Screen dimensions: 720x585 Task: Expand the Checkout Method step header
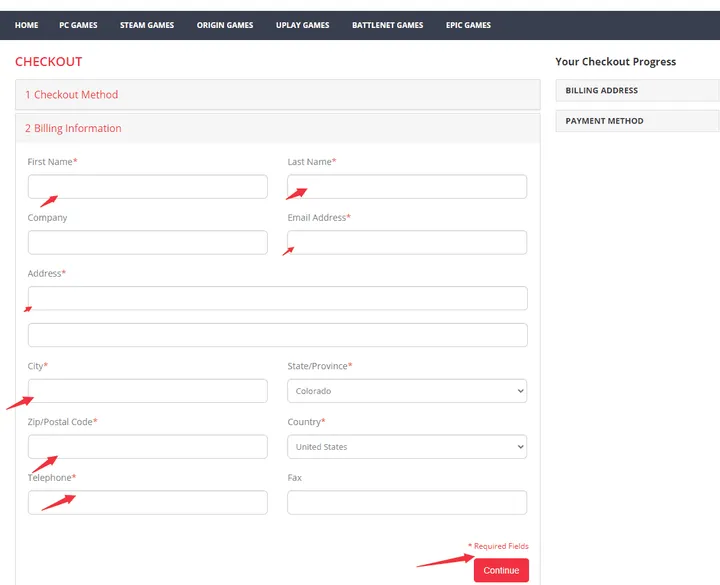[71, 95]
